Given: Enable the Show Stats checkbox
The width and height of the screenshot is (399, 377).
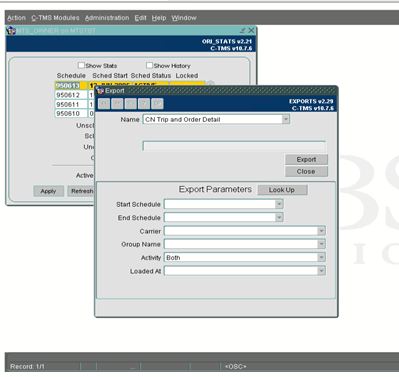Looking at the screenshot, I should click(81, 65).
